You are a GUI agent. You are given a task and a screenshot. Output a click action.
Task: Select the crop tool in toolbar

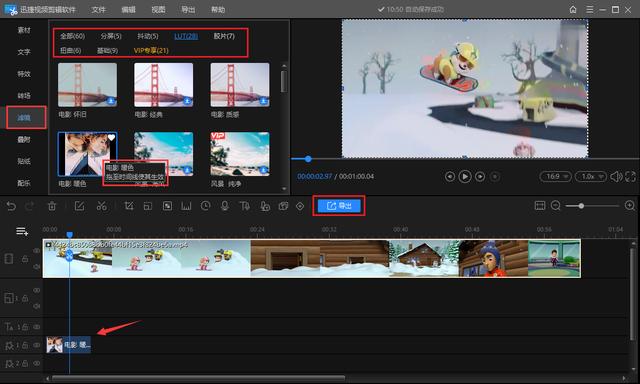(129, 206)
